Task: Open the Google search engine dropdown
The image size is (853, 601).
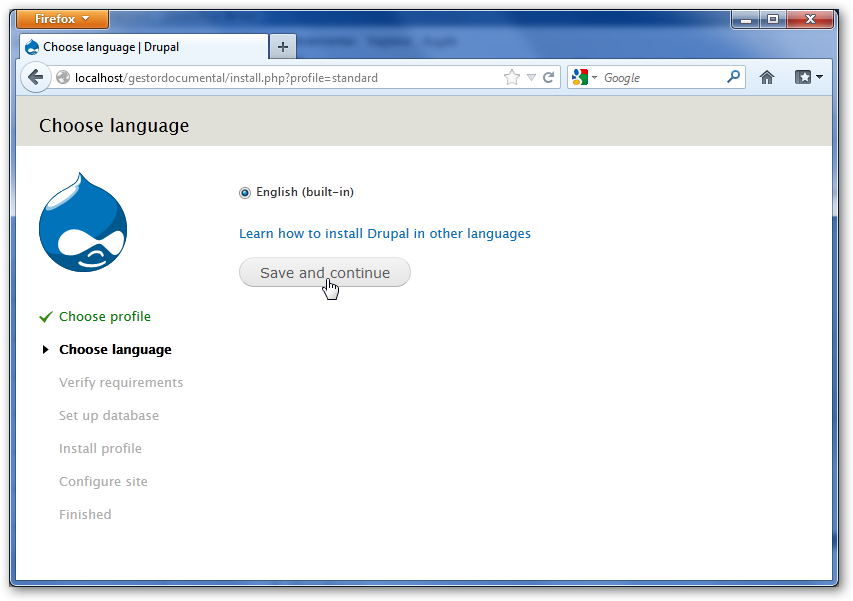Action: point(583,77)
